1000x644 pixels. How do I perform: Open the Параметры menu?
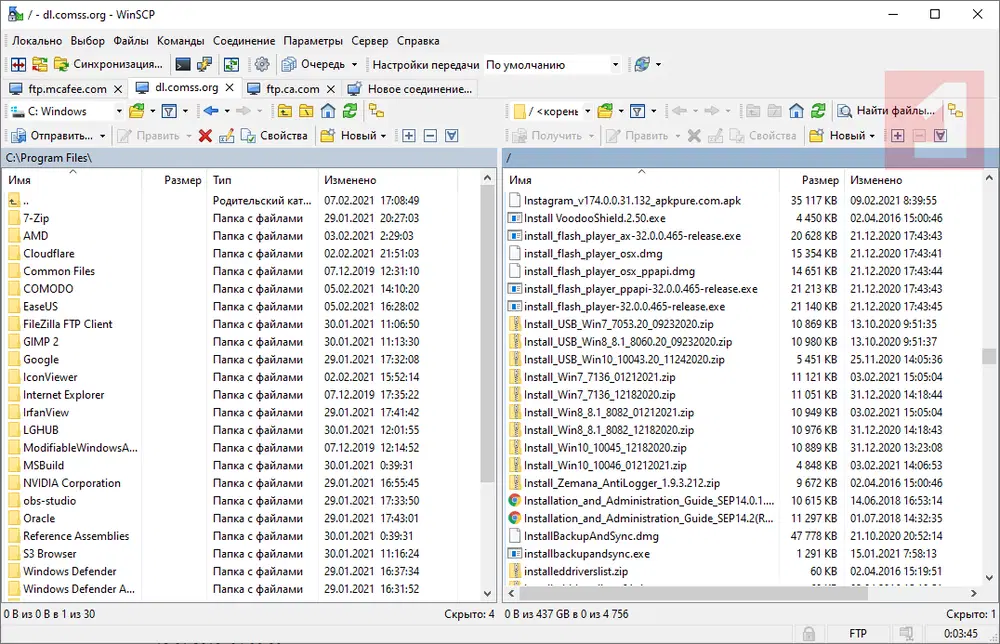(312, 41)
